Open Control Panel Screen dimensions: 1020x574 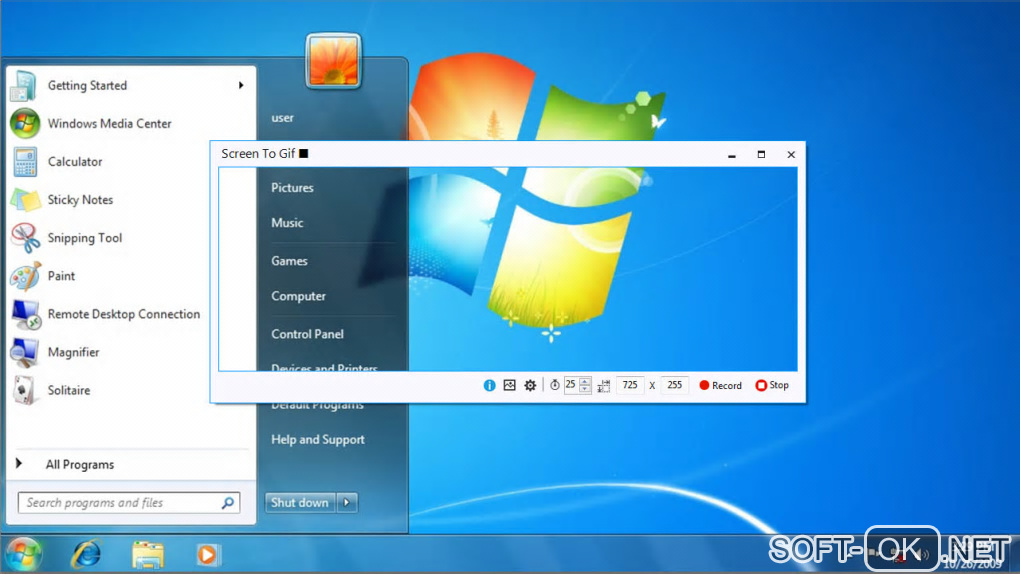click(307, 334)
